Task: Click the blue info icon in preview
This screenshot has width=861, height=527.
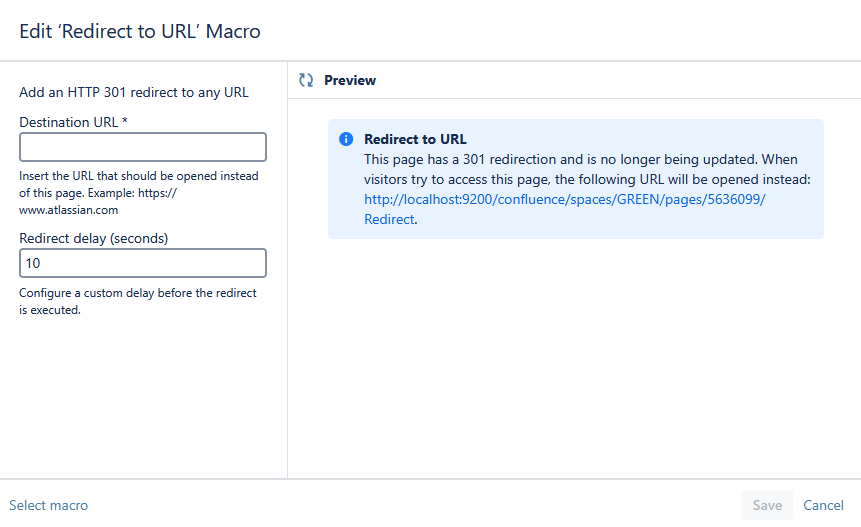Action: [346, 139]
